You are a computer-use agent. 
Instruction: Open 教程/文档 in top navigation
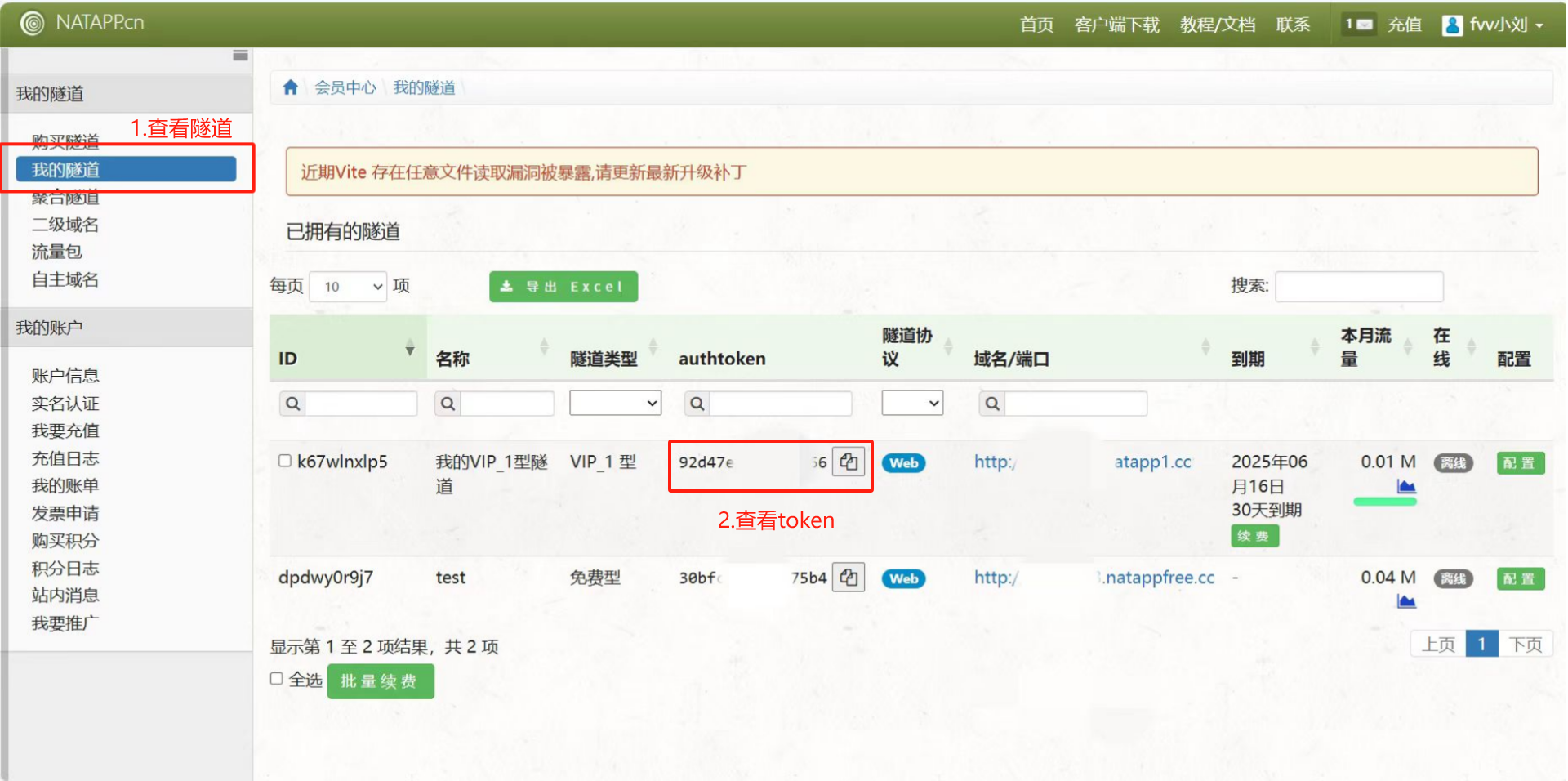(1218, 25)
